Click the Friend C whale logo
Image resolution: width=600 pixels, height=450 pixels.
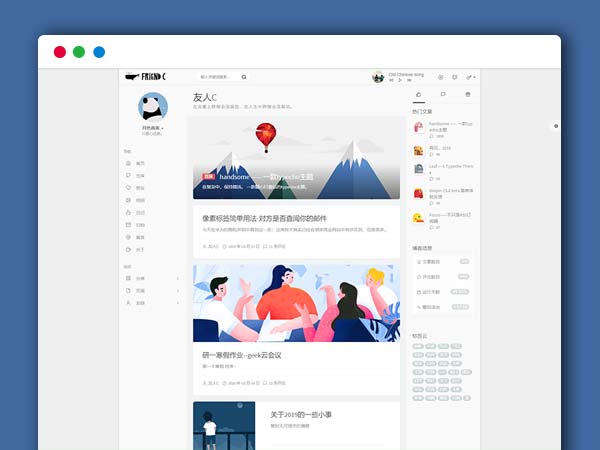[146, 76]
